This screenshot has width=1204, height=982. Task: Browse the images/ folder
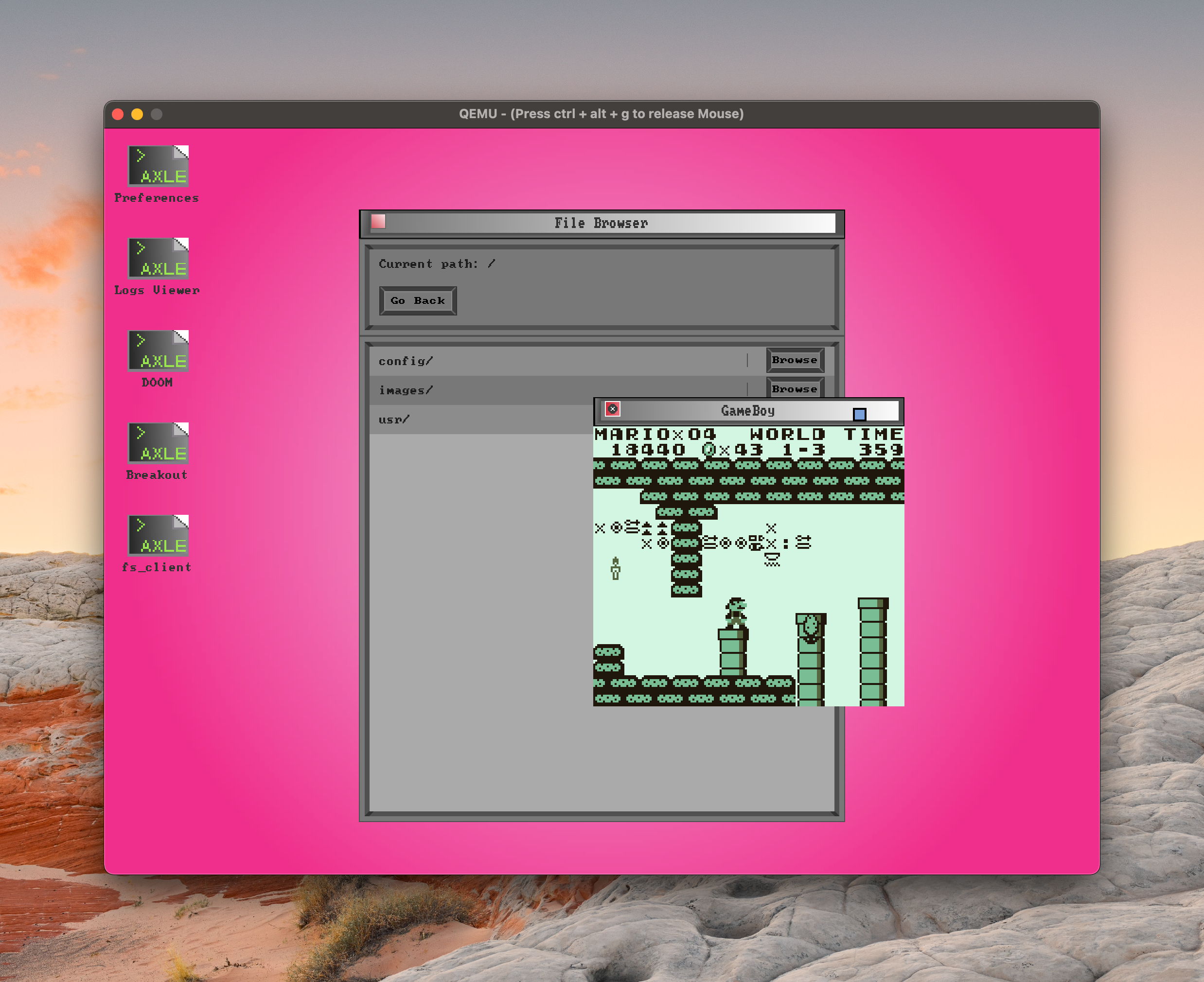[795, 388]
